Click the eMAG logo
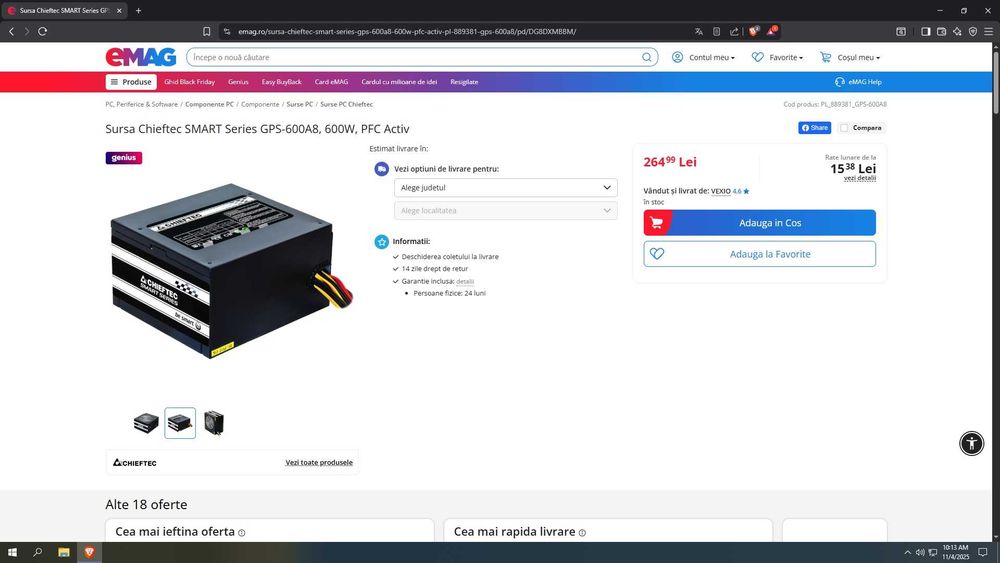The height and width of the screenshot is (563, 1000). pos(141,57)
